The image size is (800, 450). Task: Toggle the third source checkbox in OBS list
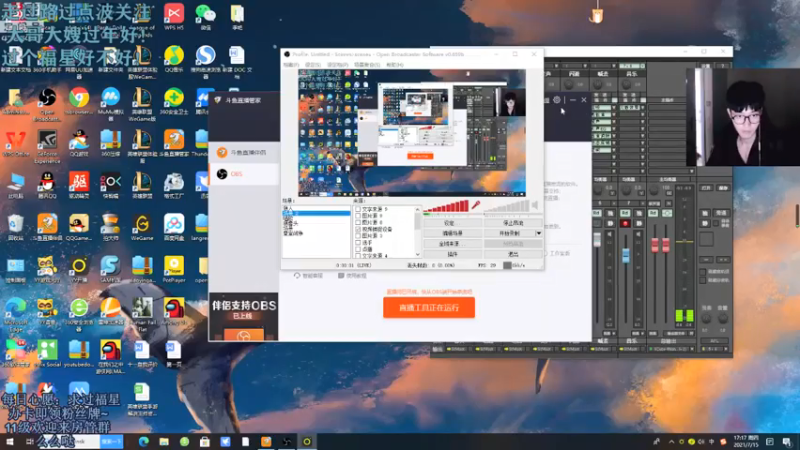coord(358,222)
